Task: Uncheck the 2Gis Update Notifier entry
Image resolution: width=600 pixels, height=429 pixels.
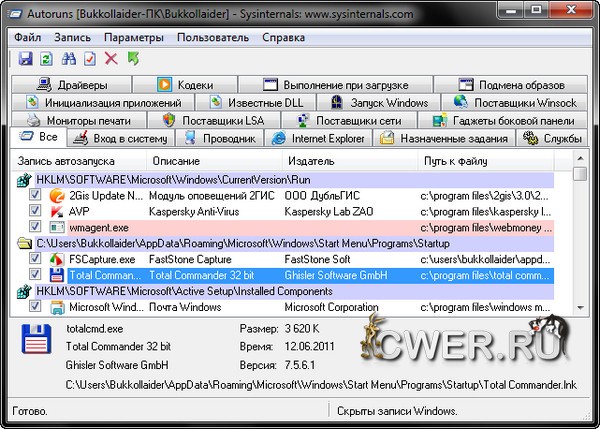Action: [35, 195]
